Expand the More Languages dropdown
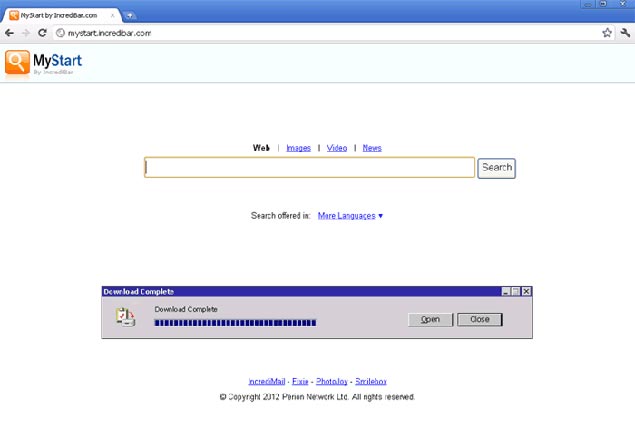 350,215
